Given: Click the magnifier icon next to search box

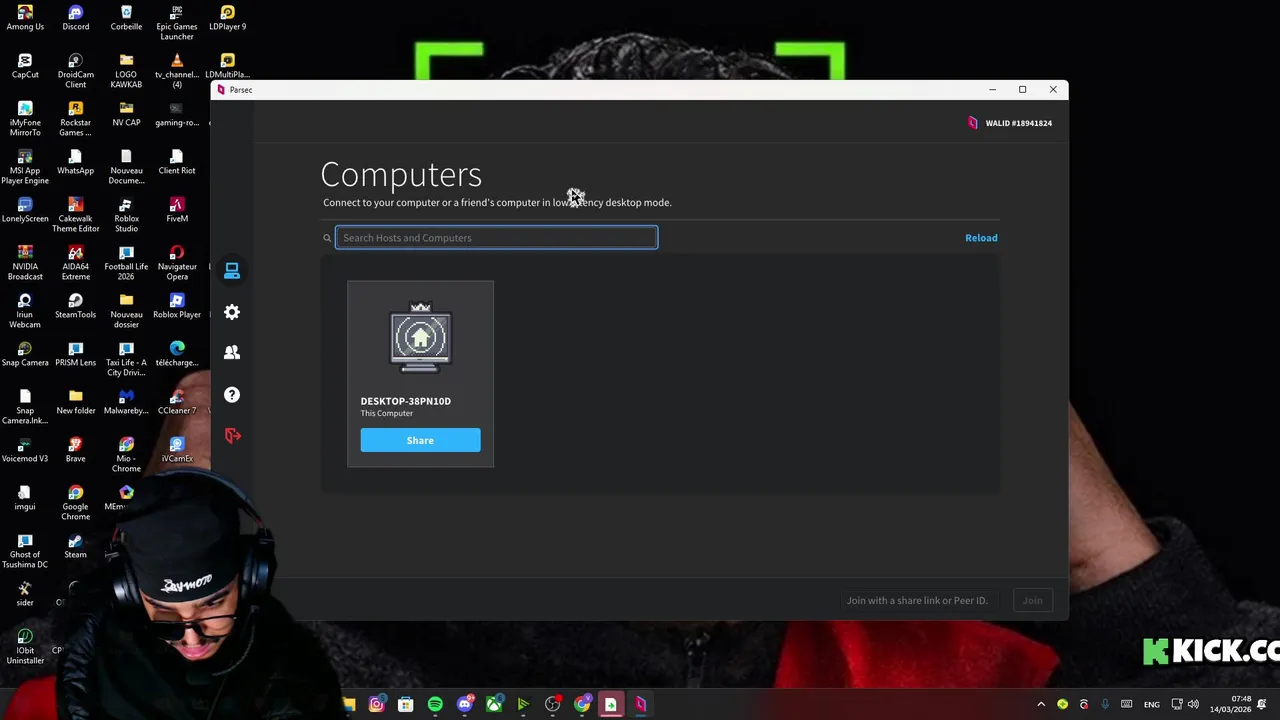Looking at the screenshot, I should pyautogui.click(x=327, y=238).
